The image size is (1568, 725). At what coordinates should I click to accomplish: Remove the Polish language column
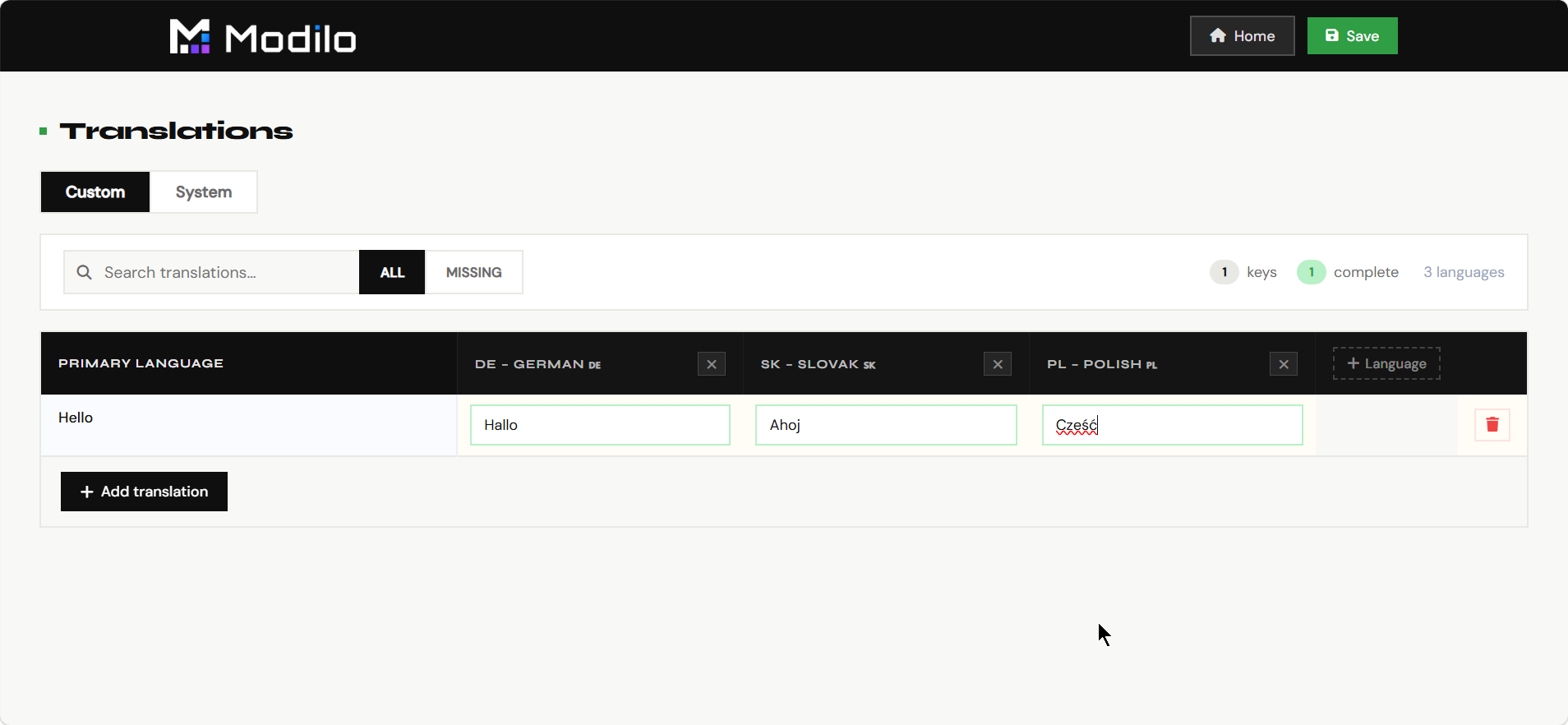(1284, 364)
